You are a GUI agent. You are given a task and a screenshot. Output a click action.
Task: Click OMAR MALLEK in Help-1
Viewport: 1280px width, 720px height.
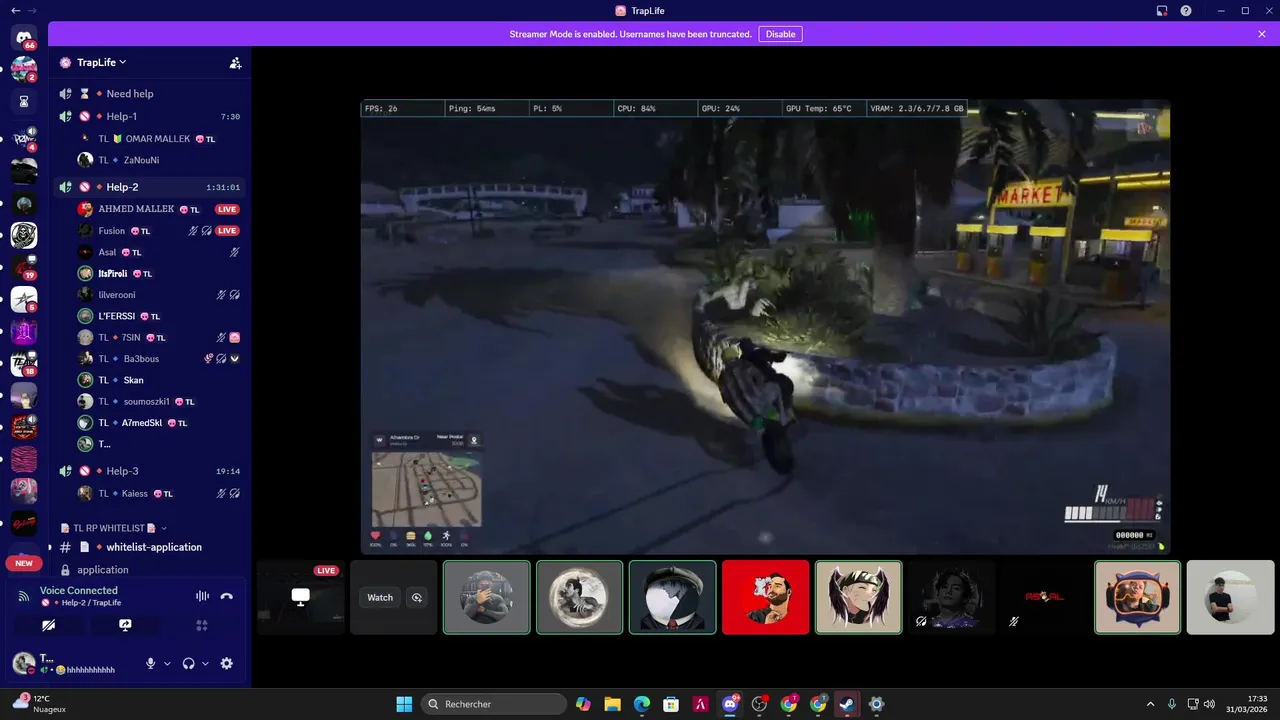[160, 138]
